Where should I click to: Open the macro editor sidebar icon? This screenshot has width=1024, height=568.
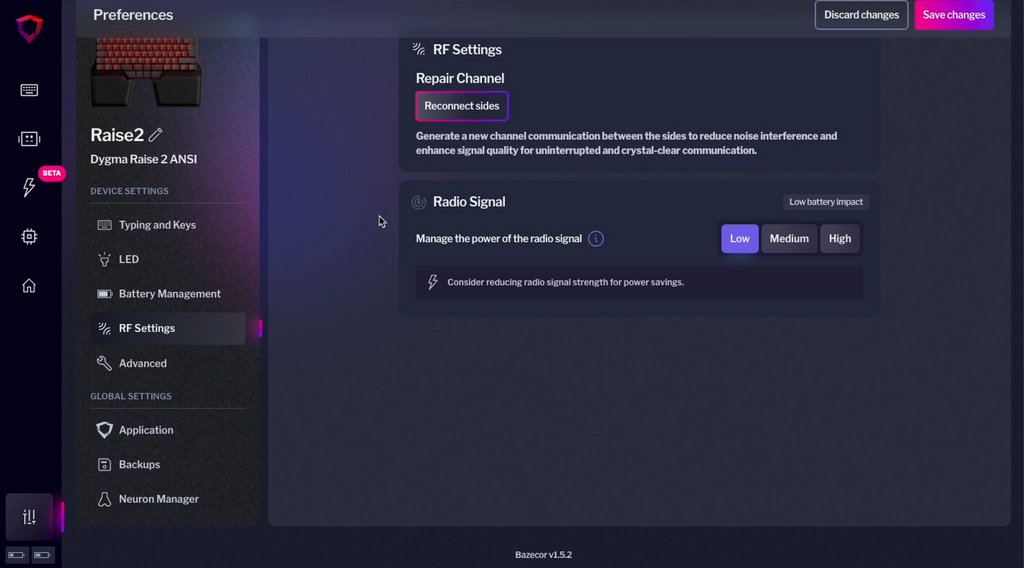pos(29,139)
